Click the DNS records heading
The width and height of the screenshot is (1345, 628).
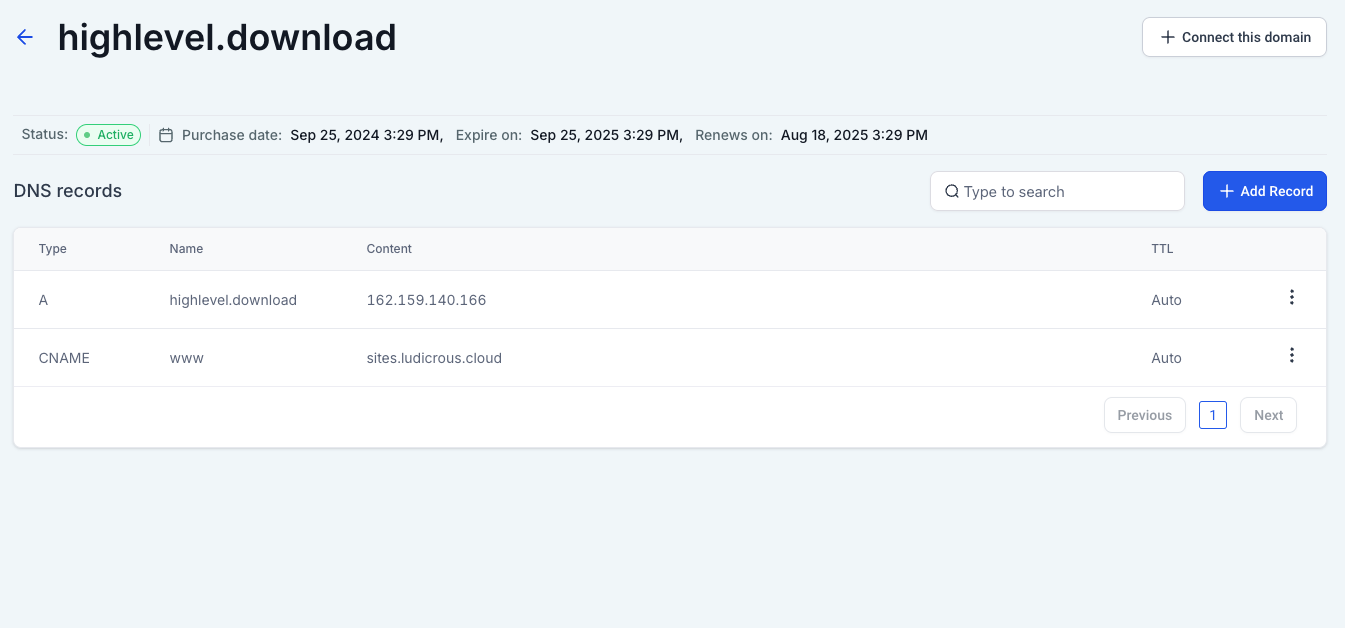[68, 191]
